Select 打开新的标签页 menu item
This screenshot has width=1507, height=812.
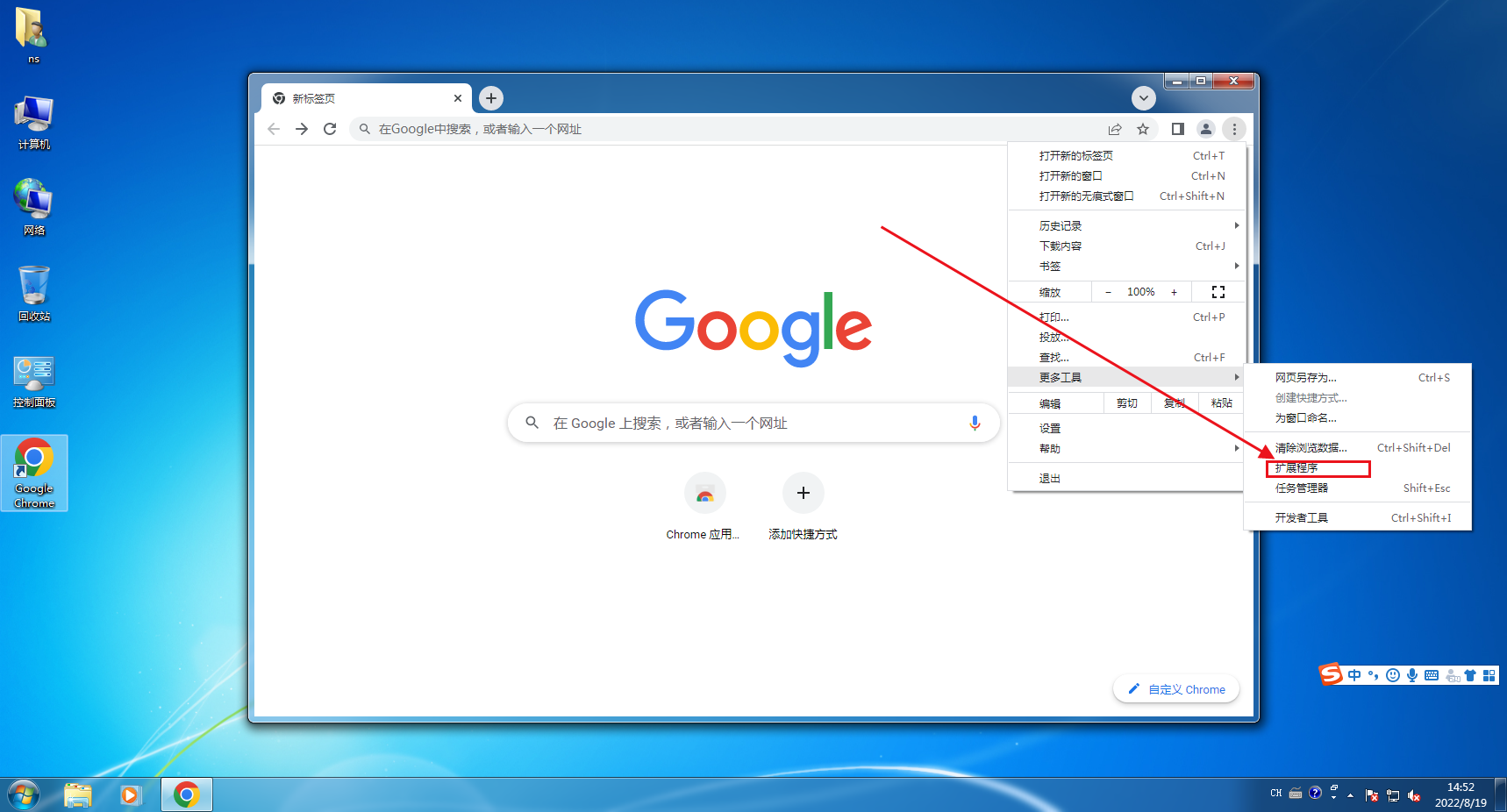pyautogui.click(x=1127, y=155)
